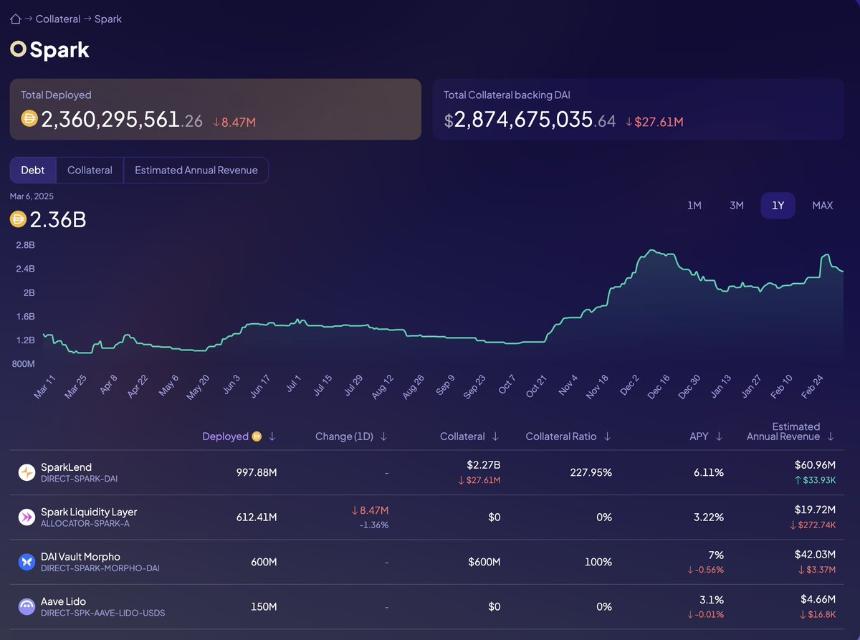Click the sort arrow next to Collateral Ratio
860x640 pixels.
[607, 437]
